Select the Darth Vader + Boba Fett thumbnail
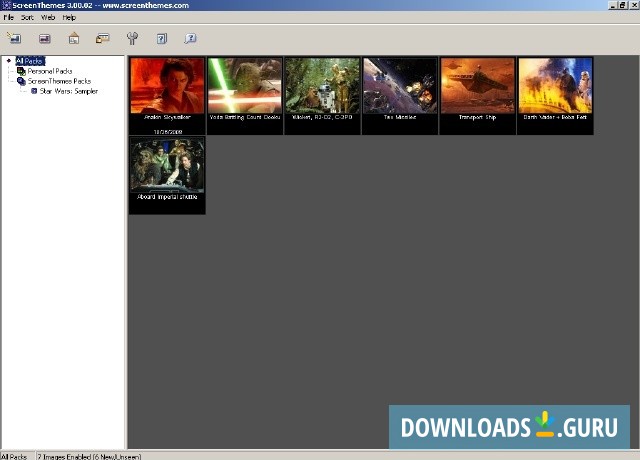 pyautogui.click(x=555, y=96)
